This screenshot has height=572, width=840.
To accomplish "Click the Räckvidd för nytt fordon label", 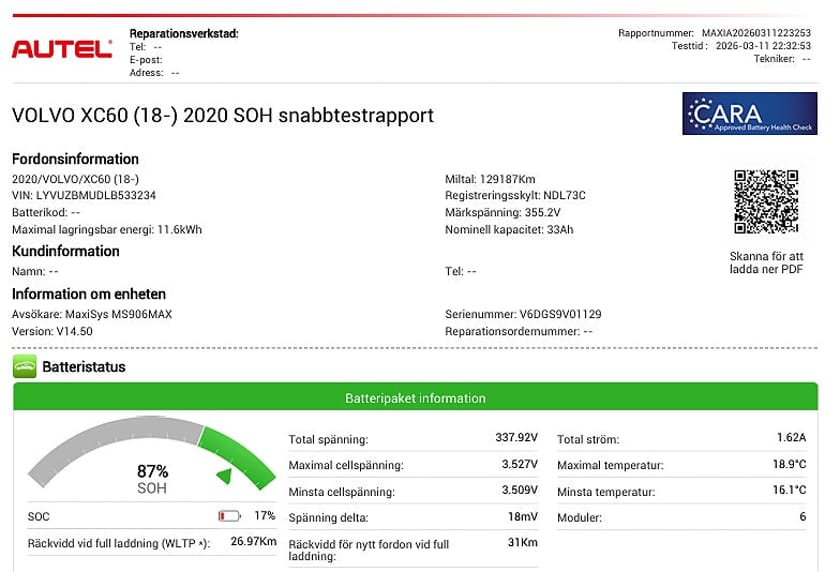I will click(369, 550).
